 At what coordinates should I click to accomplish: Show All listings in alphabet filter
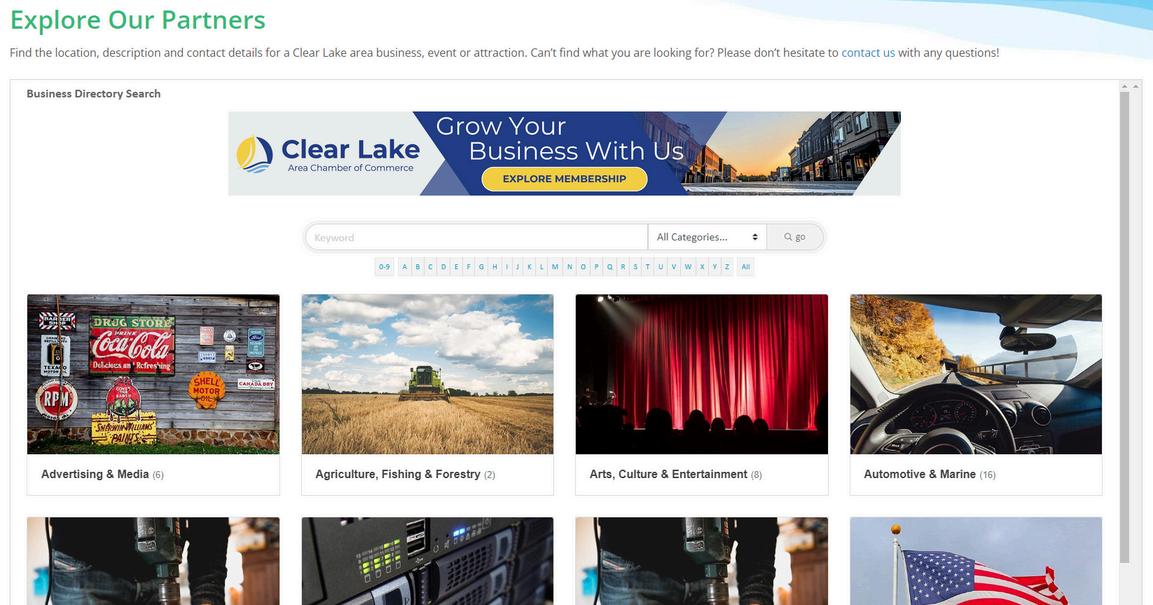[746, 267]
